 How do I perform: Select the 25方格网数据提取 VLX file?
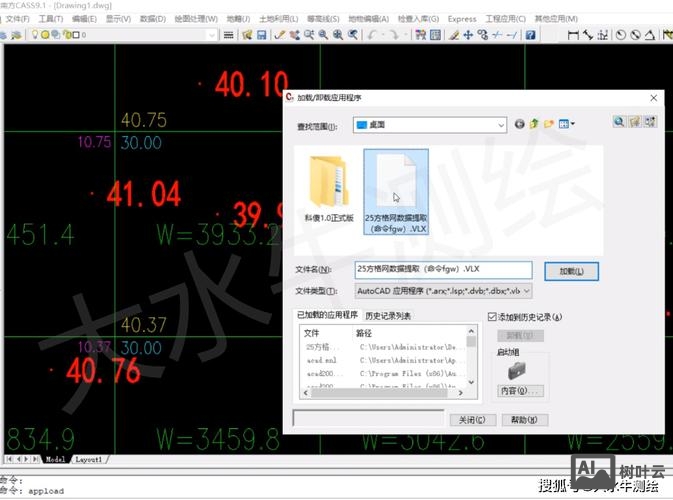[x=396, y=192]
